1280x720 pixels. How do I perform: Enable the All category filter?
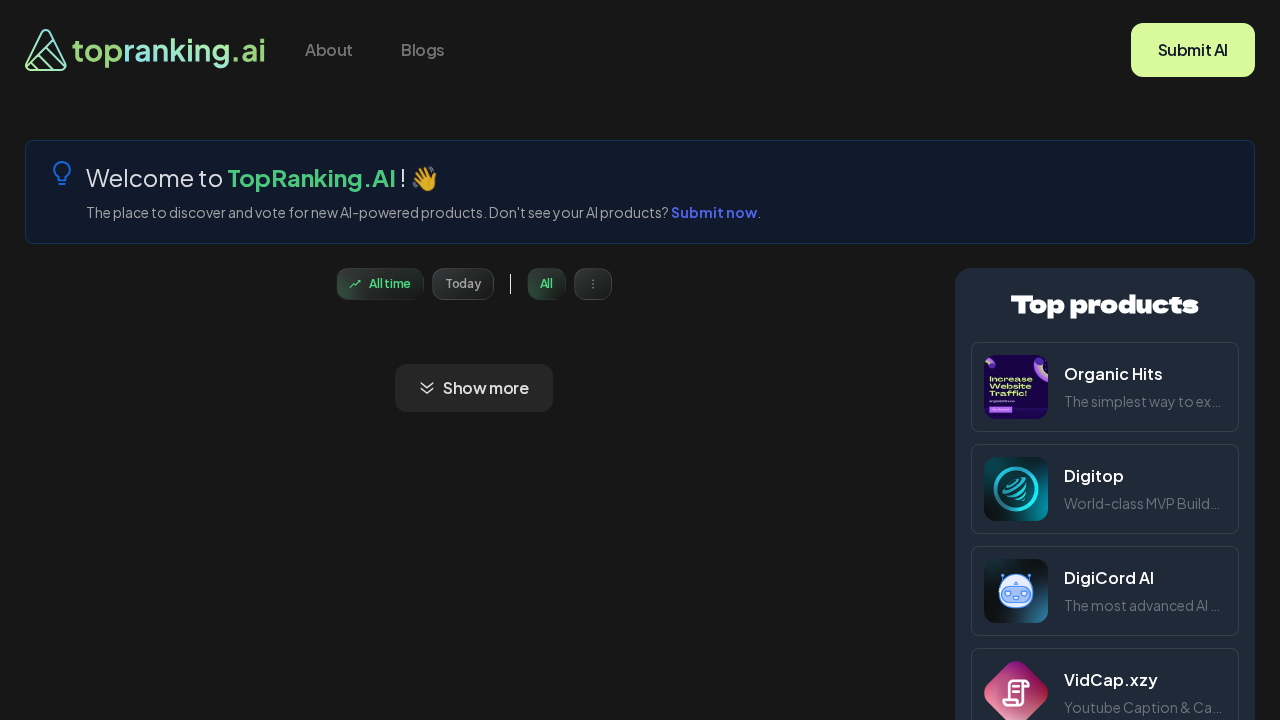(546, 283)
